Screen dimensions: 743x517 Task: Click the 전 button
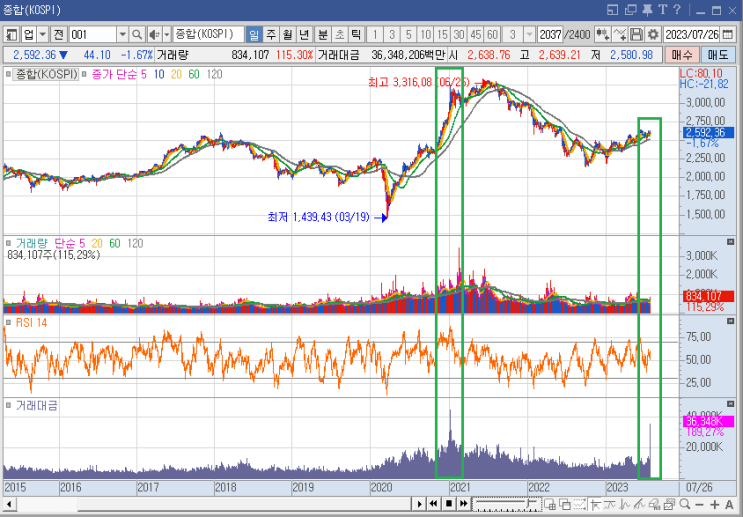coord(59,35)
